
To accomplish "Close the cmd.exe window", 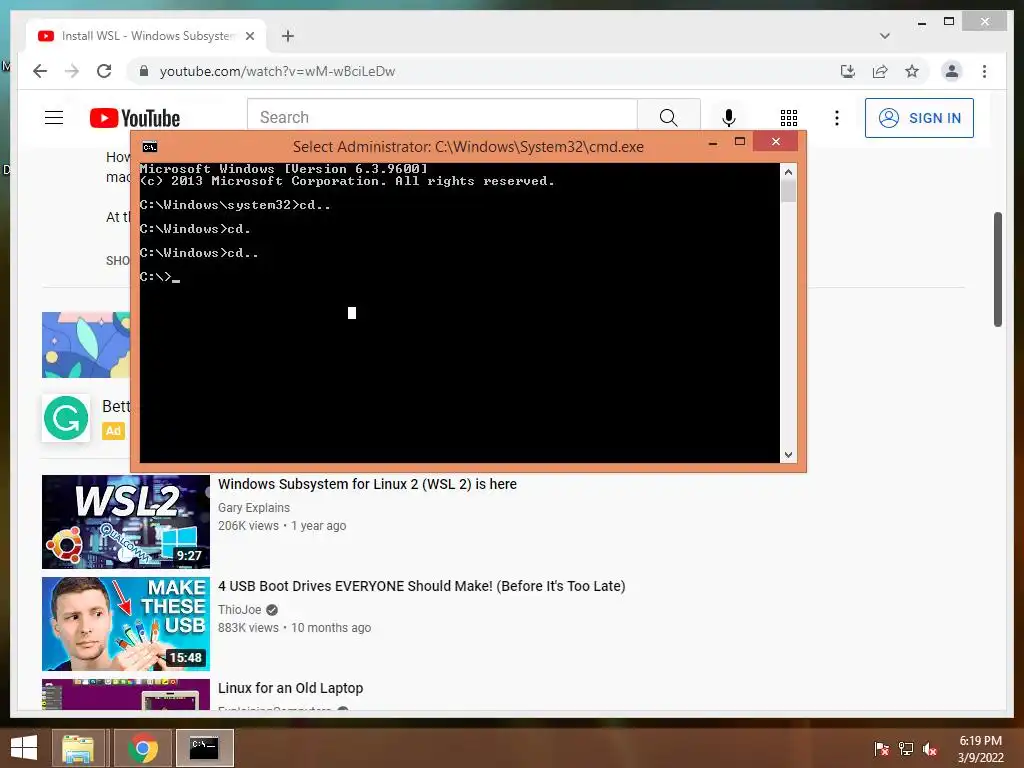I will (775, 141).
